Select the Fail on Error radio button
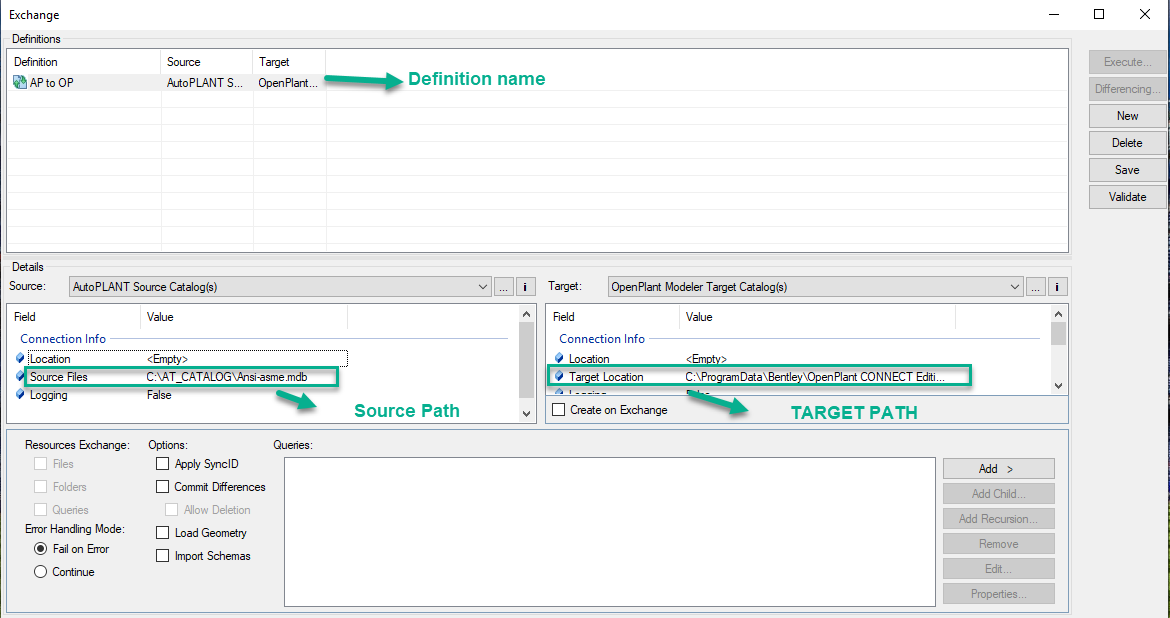 (40, 549)
